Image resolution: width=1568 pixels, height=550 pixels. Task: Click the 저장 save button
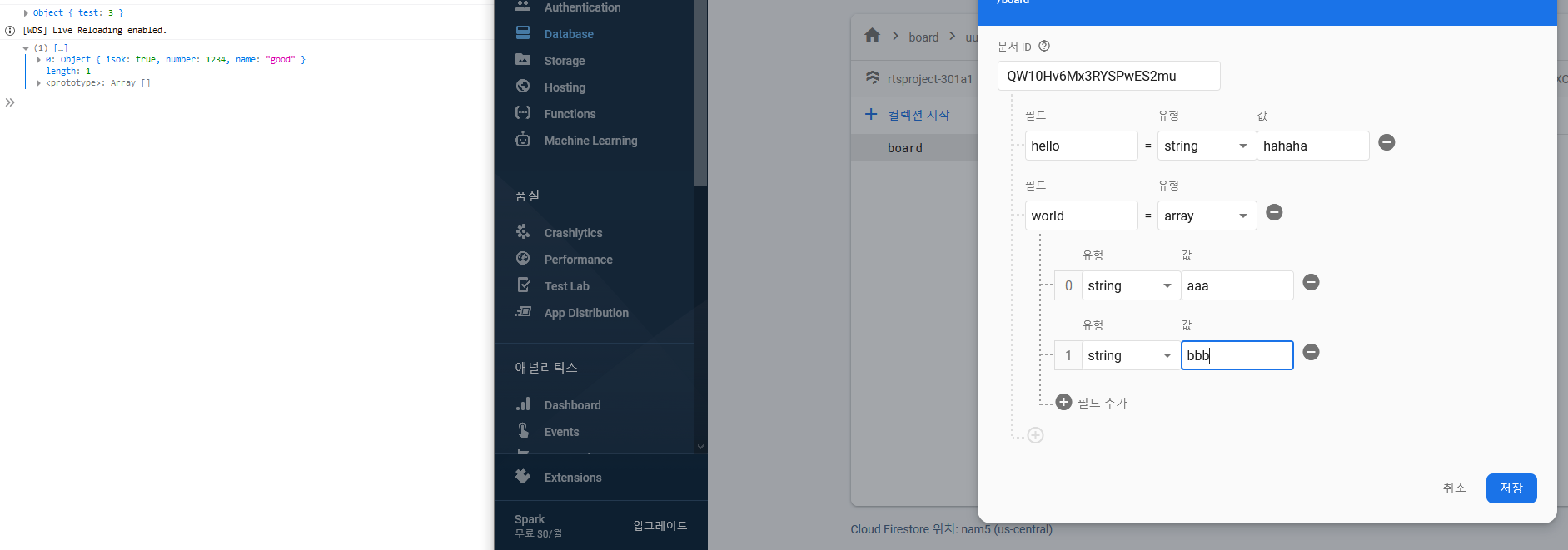[x=1511, y=488]
